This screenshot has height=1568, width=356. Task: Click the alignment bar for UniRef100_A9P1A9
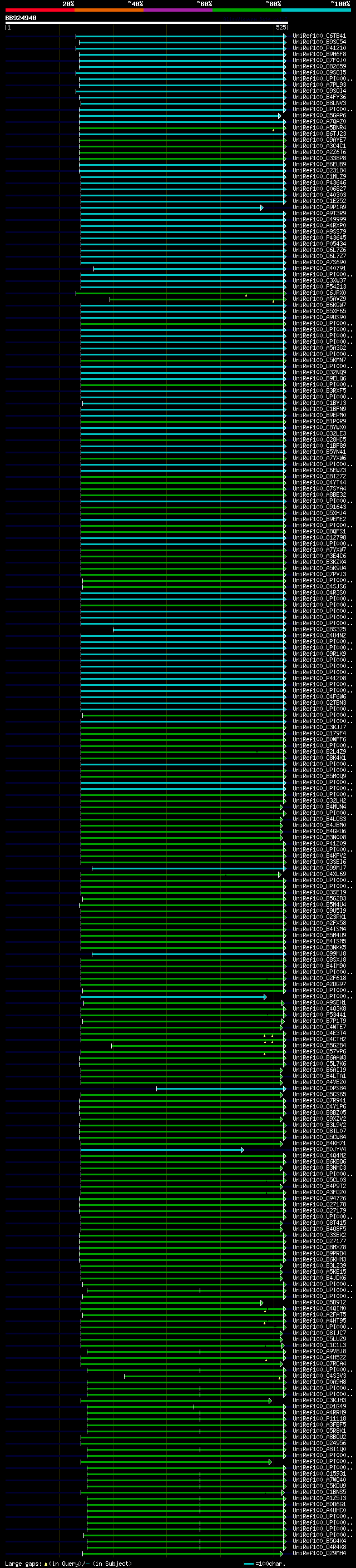click(x=172, y=207)
